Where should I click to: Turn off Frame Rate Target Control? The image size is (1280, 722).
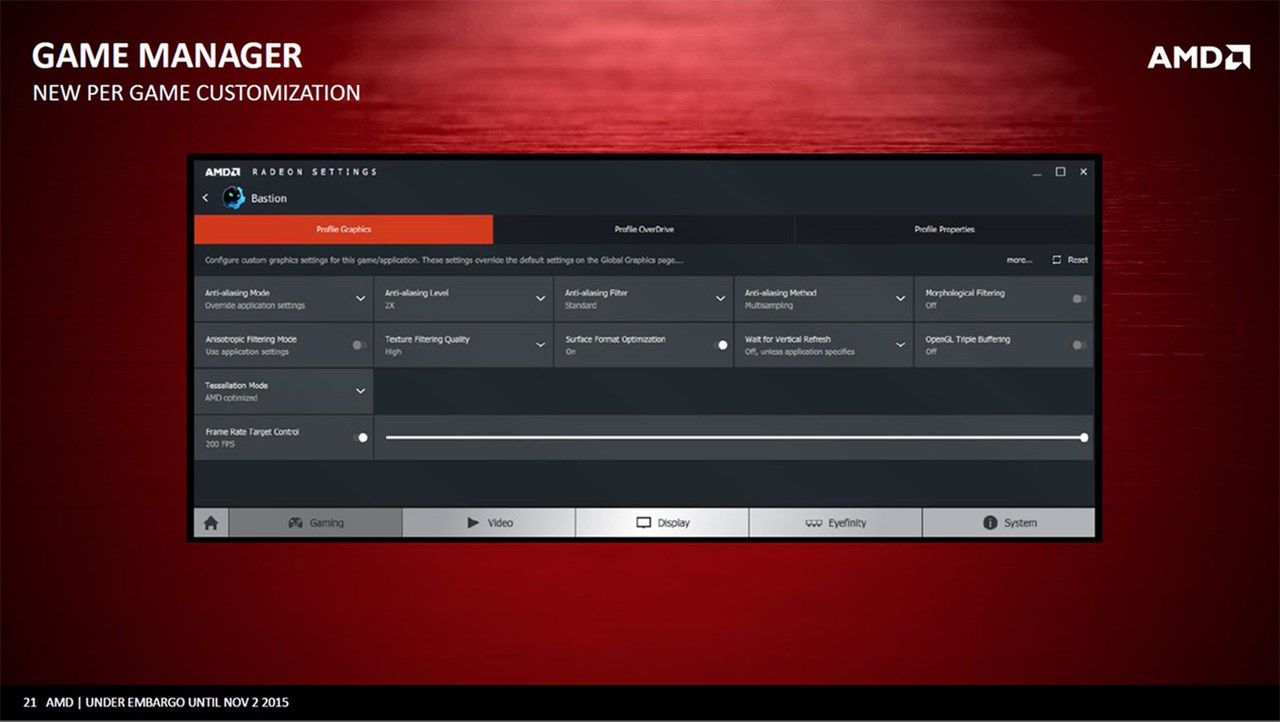coord(361,437)
